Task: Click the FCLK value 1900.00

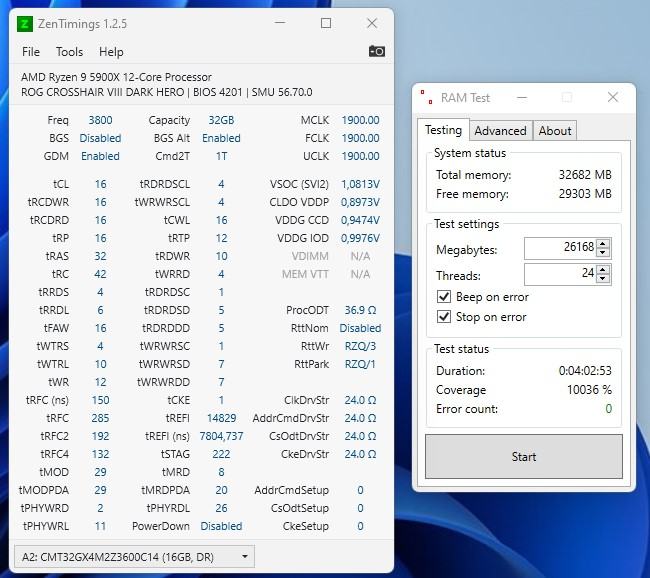Action: 360,138
